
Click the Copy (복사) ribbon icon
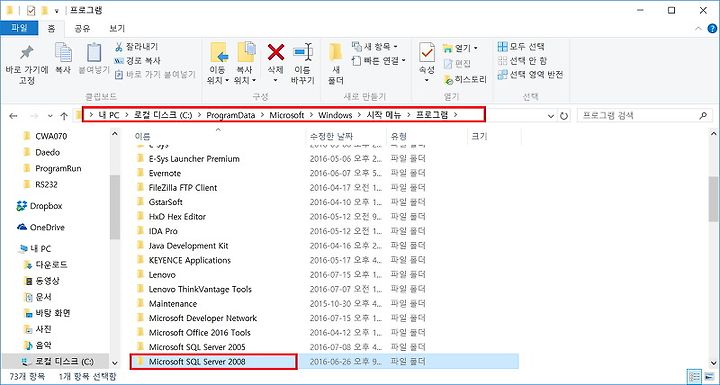(x=63, y=52)
